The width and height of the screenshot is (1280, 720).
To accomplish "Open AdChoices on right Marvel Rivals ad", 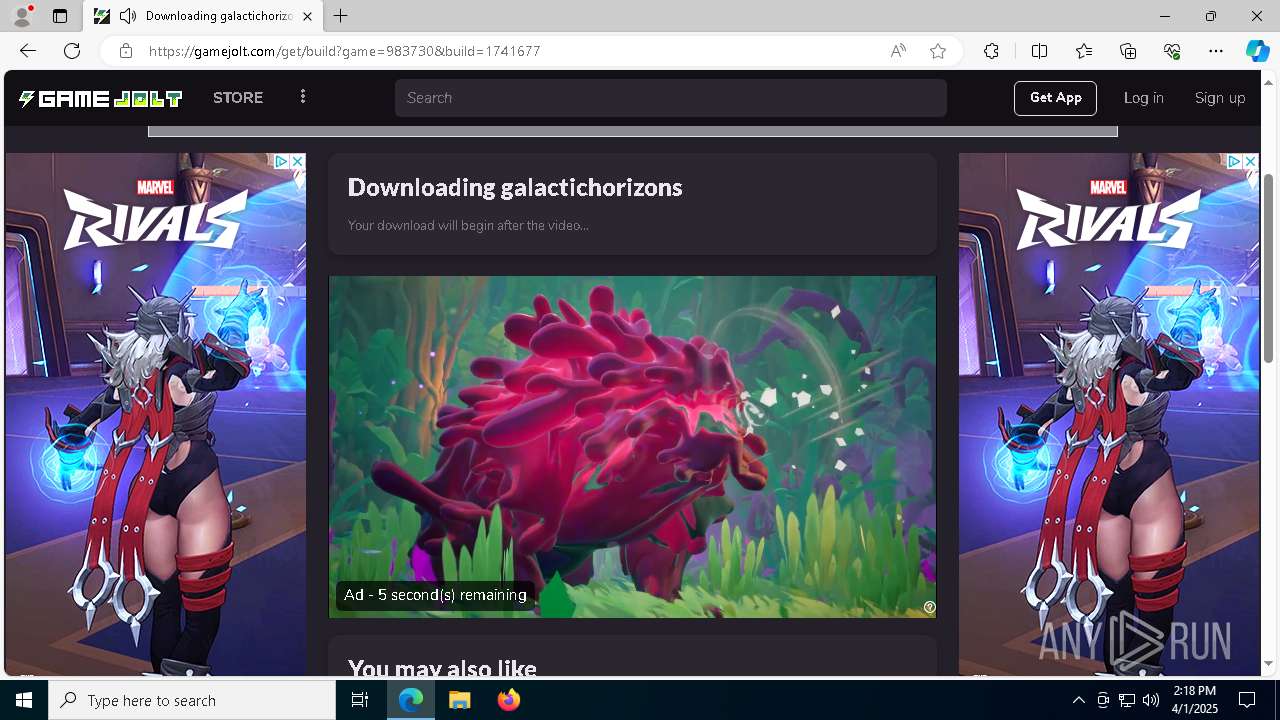I will (x=1235, y=161).
